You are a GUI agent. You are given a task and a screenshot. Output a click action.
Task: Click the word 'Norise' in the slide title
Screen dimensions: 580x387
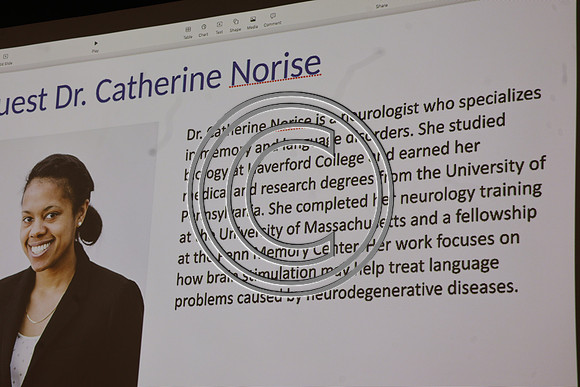coord(275,70)
